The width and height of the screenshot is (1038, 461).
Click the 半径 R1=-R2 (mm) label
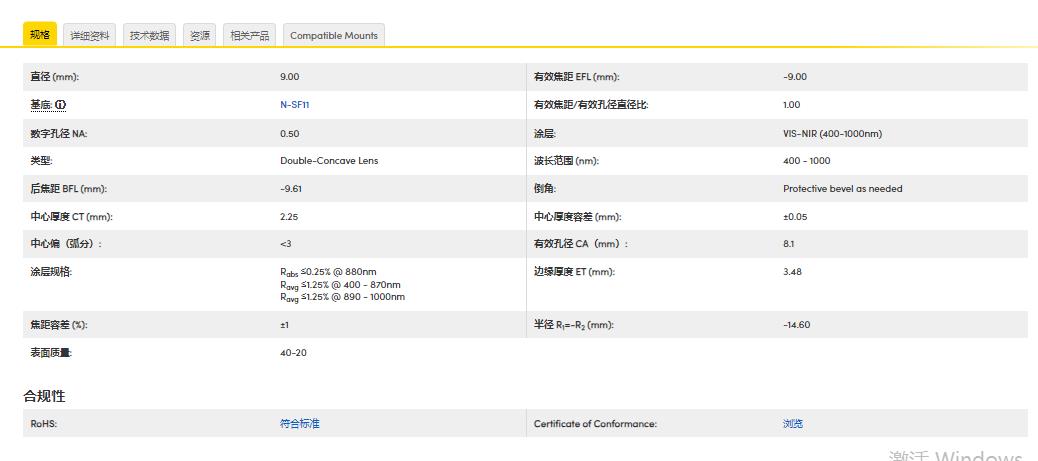pos(573,325)
